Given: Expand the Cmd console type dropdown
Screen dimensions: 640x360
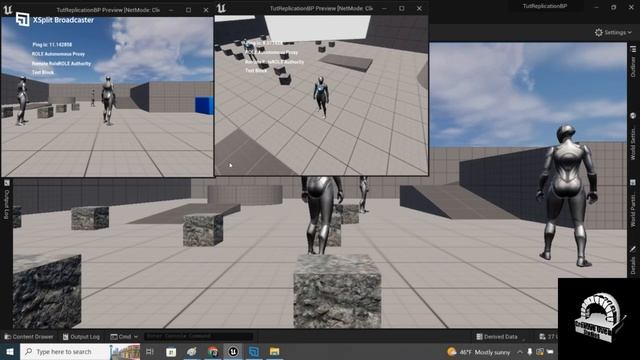Looking at the screenshot, I should tap(124, 337).
